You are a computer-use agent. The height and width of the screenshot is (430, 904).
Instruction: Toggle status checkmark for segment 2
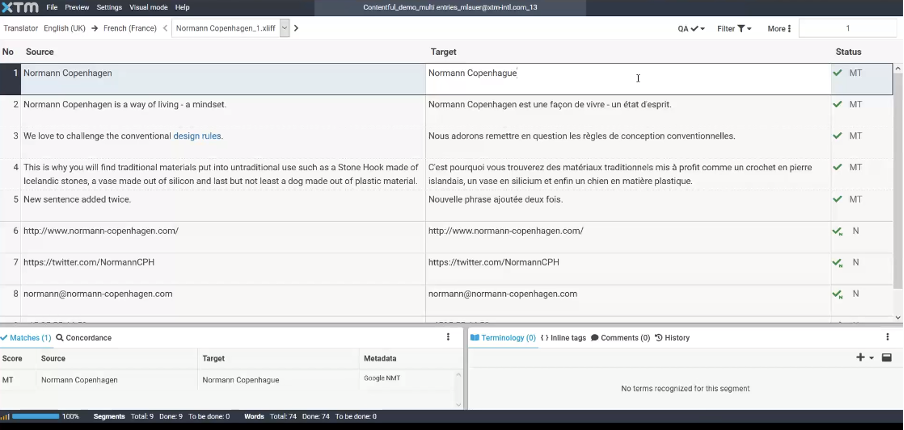(837, 104)
